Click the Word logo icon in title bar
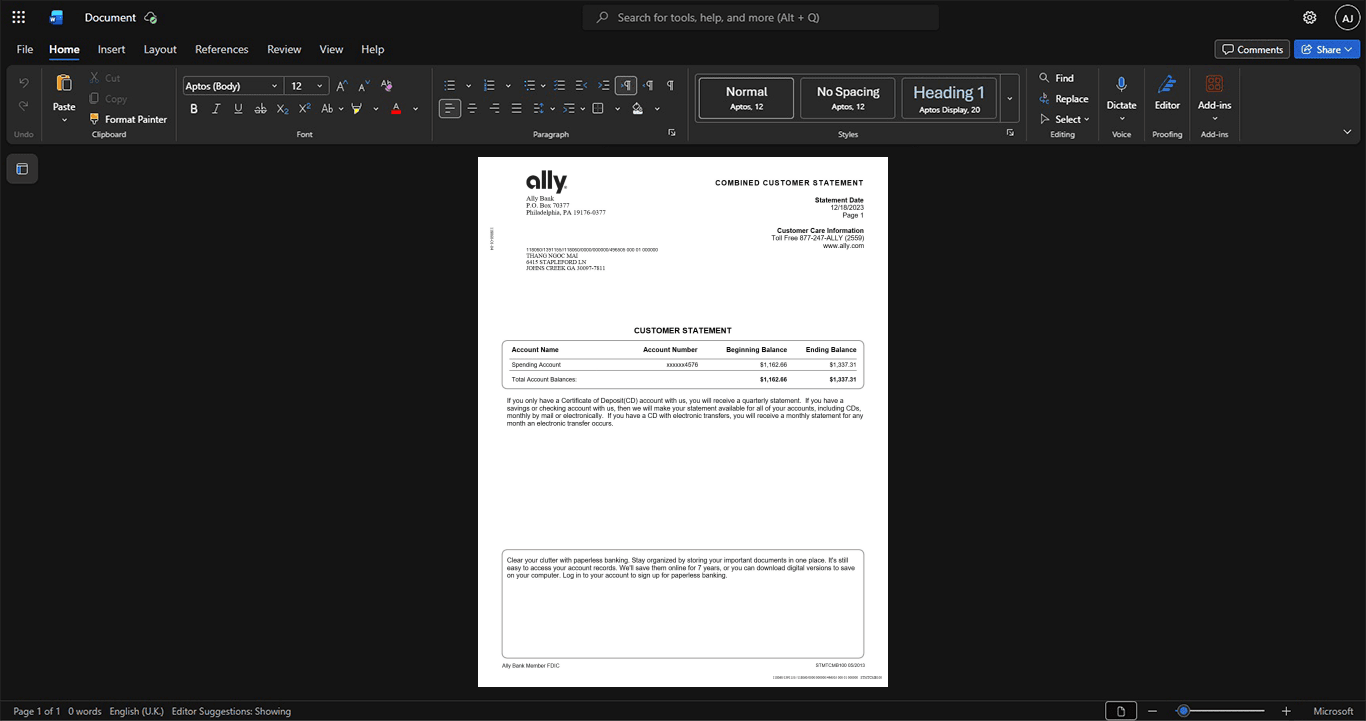The height and width of the screenshot is (721, 1366). (56, 17)
